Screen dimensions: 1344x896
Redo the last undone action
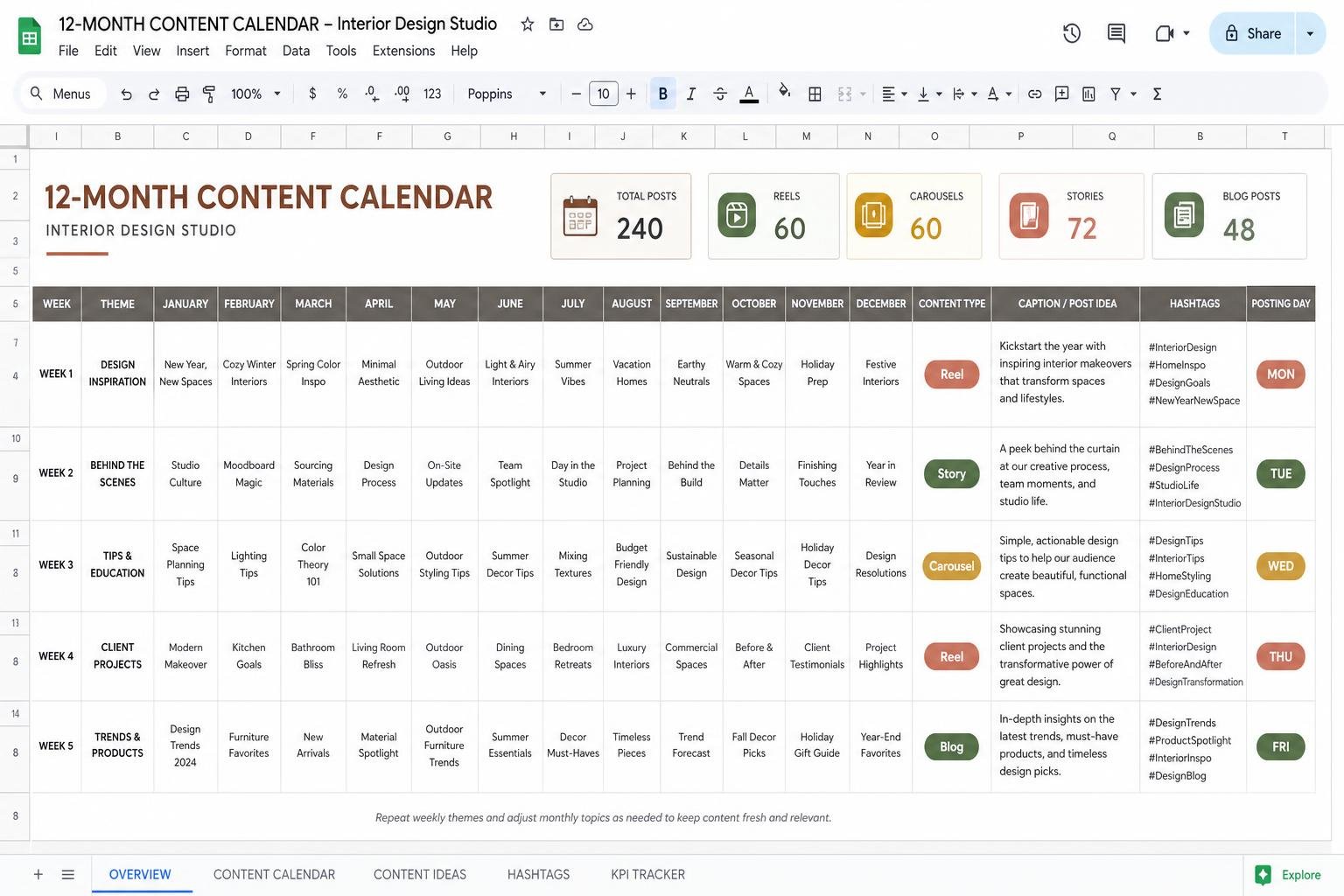154,94
